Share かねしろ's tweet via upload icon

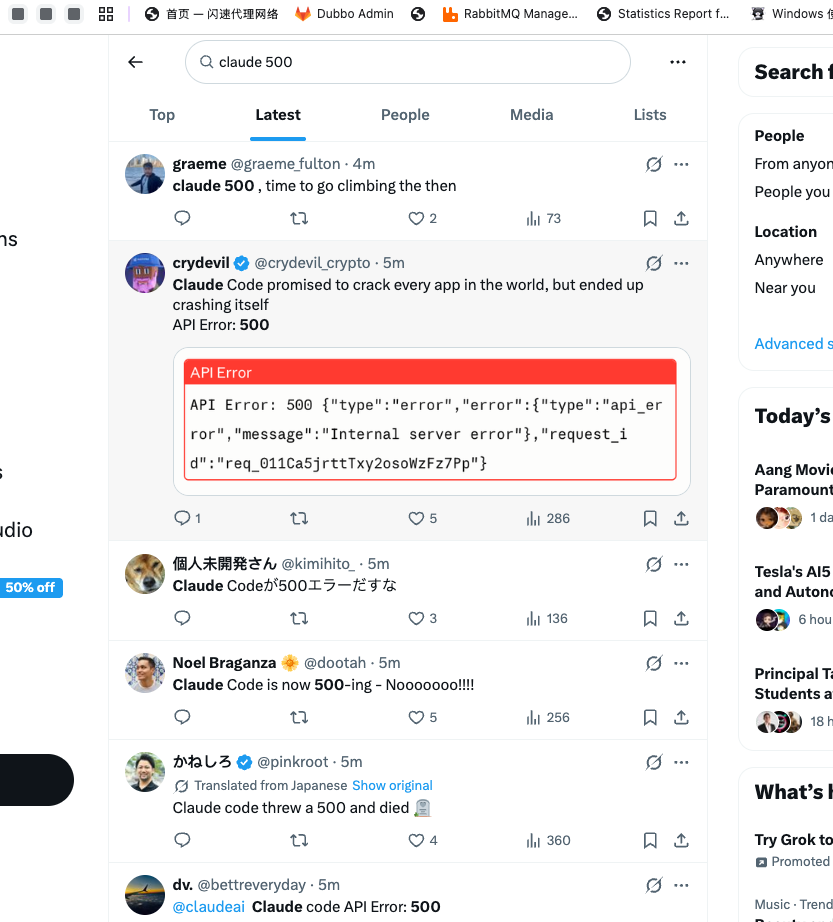click(x=681, y=840)
